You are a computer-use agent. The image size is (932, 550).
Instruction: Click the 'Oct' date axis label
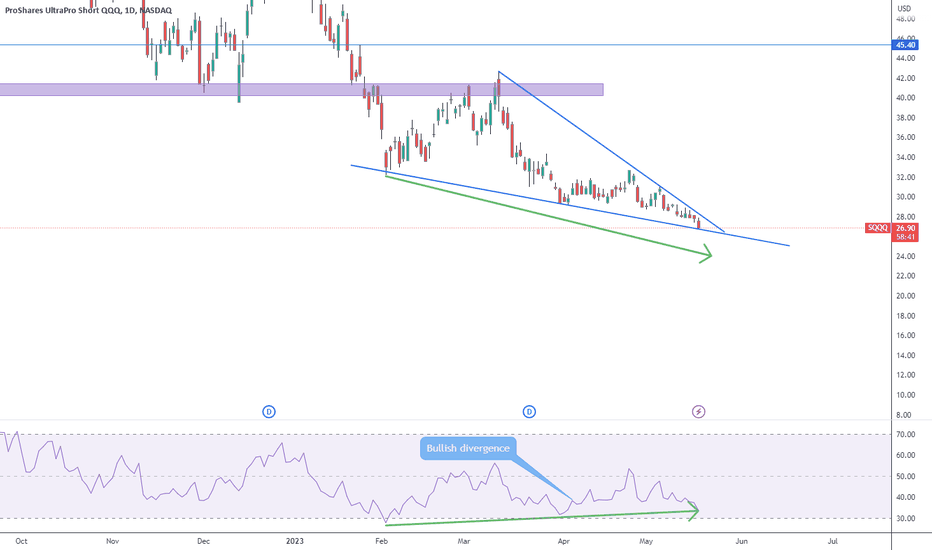point(21,541)
